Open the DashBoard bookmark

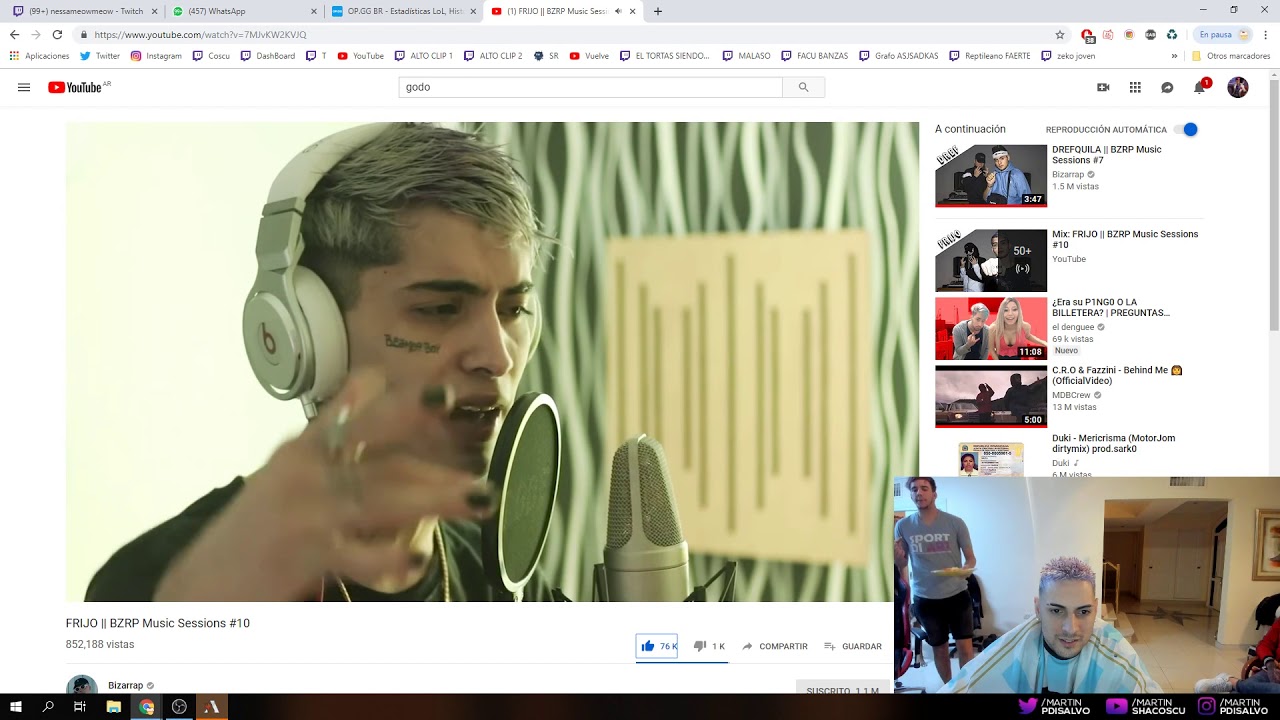(x=267, y=56)
